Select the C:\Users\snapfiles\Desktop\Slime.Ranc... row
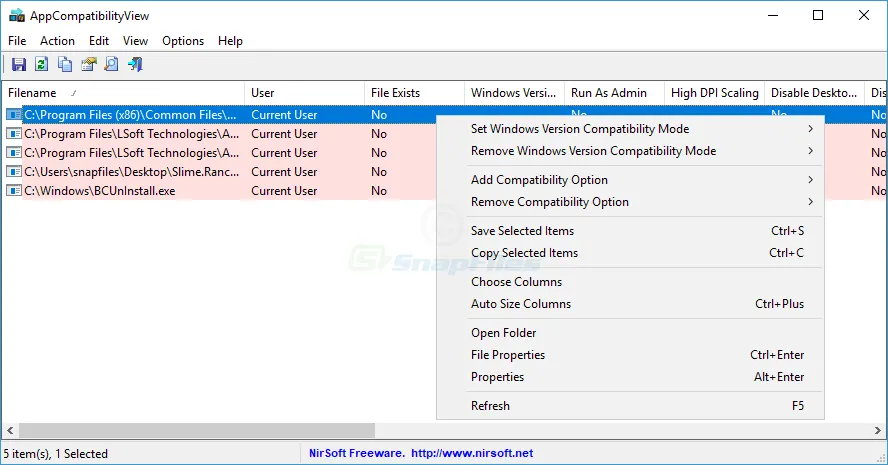This screenshot has width=888, height=465. (x=221, y=172)
